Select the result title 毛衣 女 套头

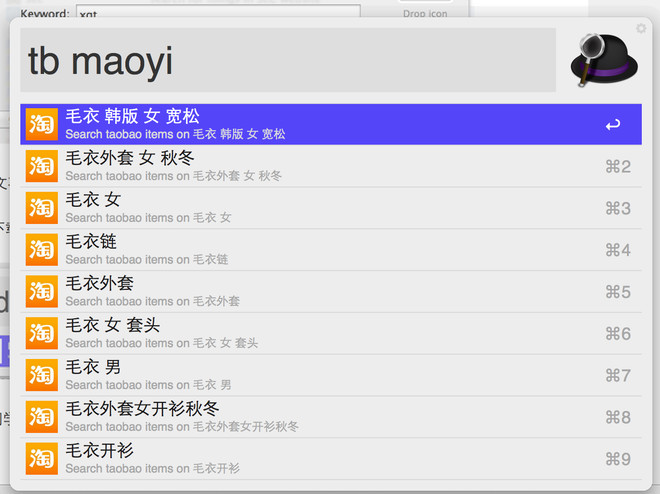[113, 325]
